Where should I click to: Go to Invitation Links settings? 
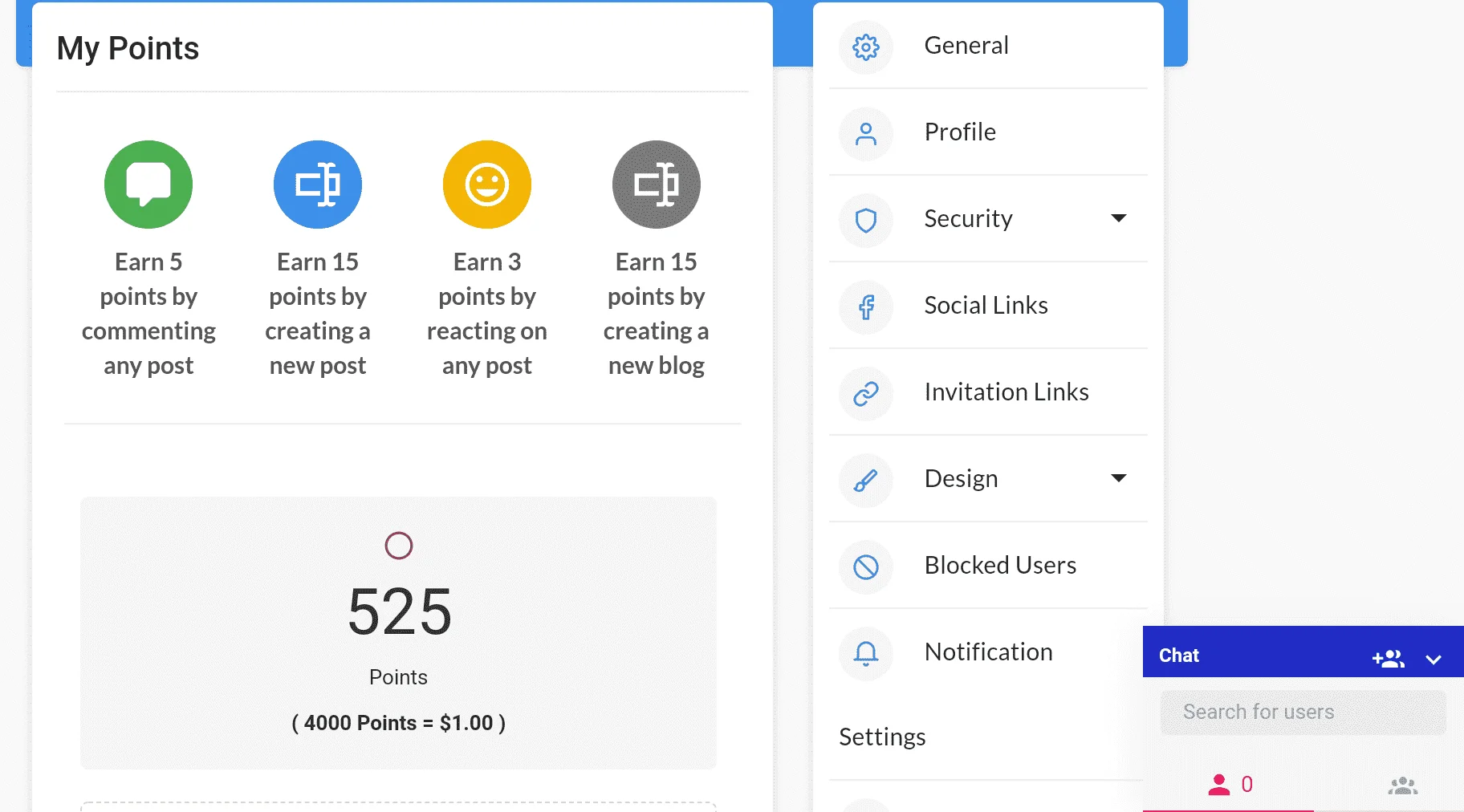pyautogui.click(x=988, y=392)
